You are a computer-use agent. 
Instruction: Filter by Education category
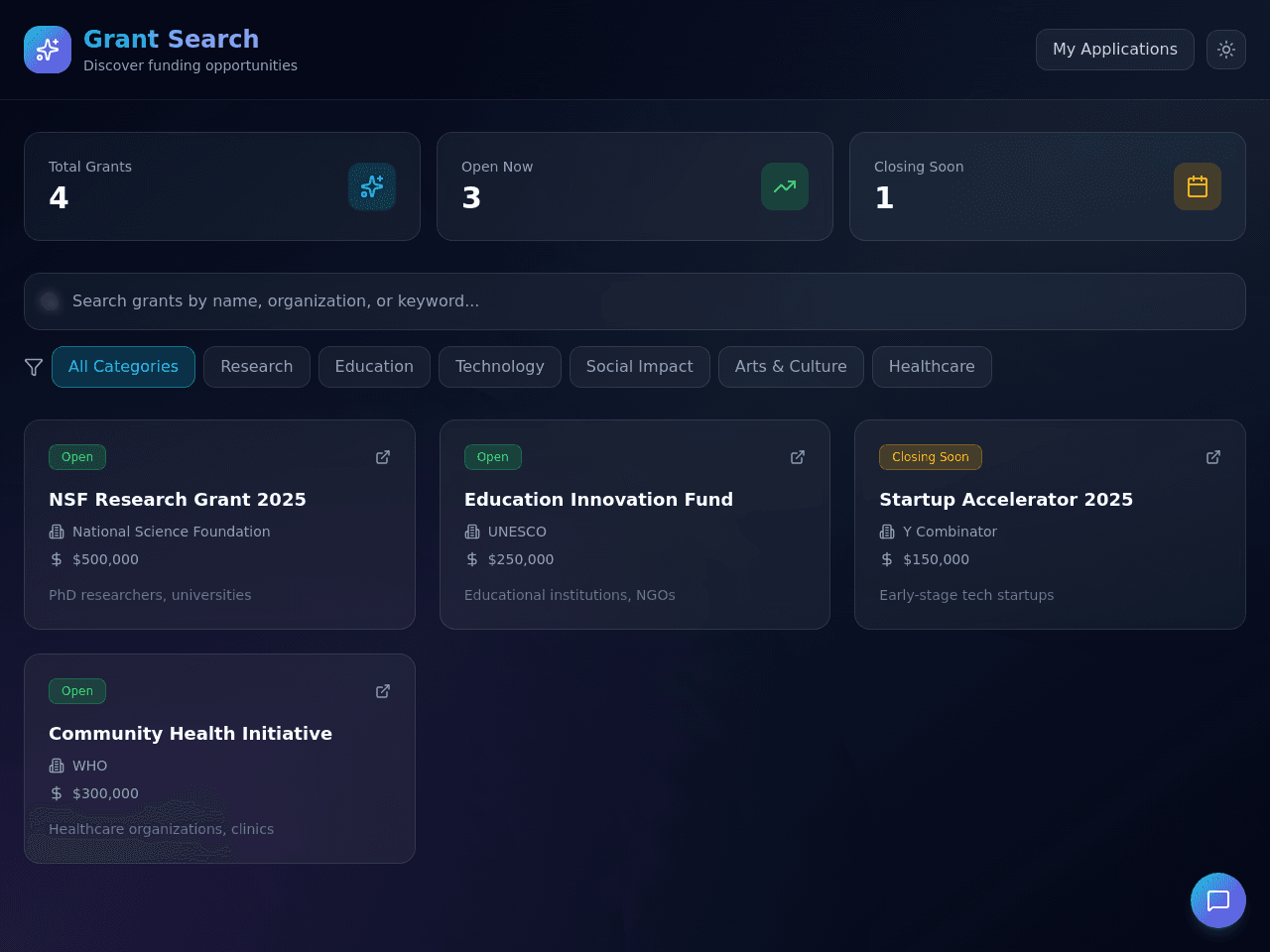[x=374, y=367]
